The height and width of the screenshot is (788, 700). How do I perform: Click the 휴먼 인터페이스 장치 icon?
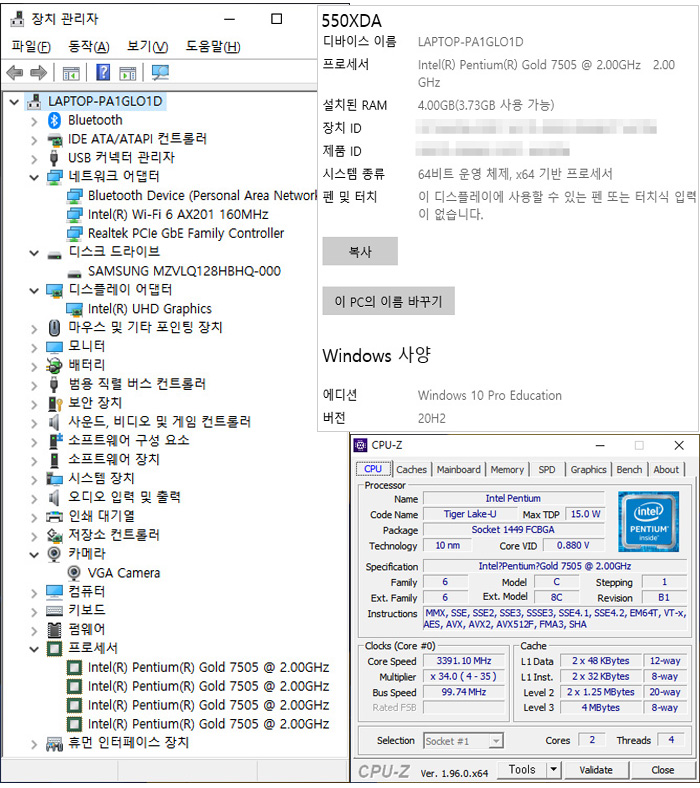click(x=54, y=743)
